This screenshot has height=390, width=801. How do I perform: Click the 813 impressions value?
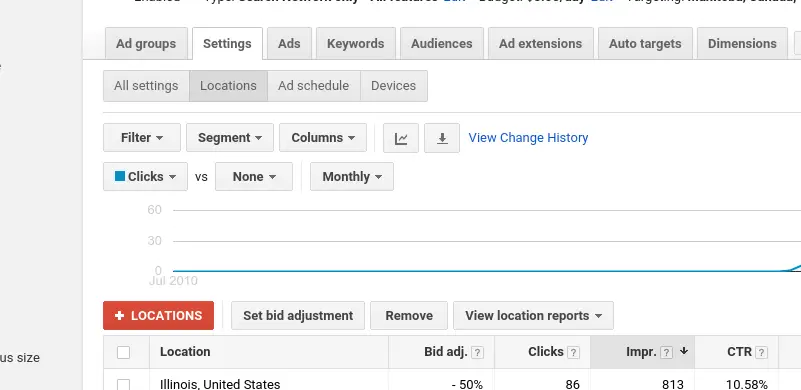click(x=672, y=384)
